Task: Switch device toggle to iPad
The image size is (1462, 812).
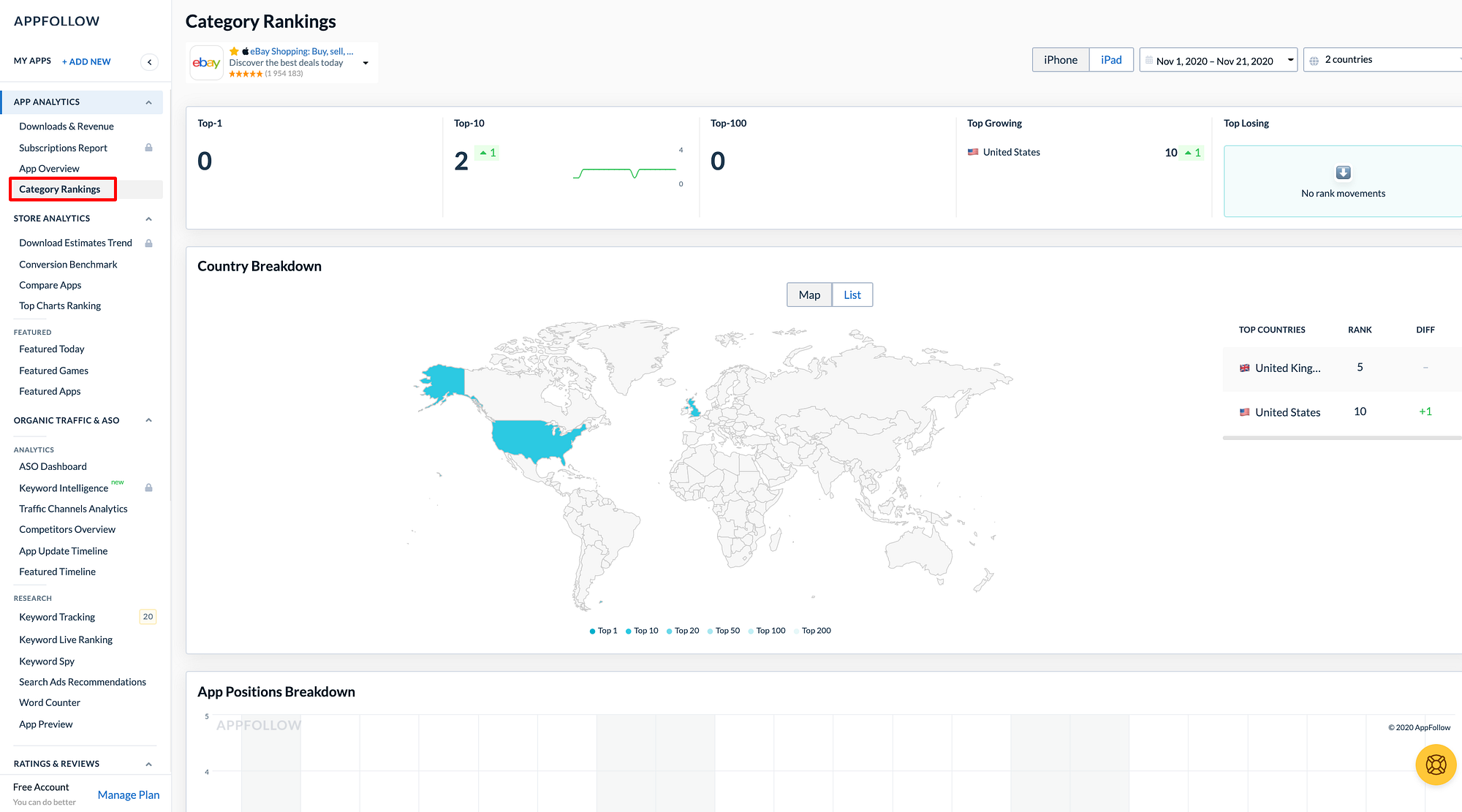Action: pyautogui.click(x=1110, y=60)
